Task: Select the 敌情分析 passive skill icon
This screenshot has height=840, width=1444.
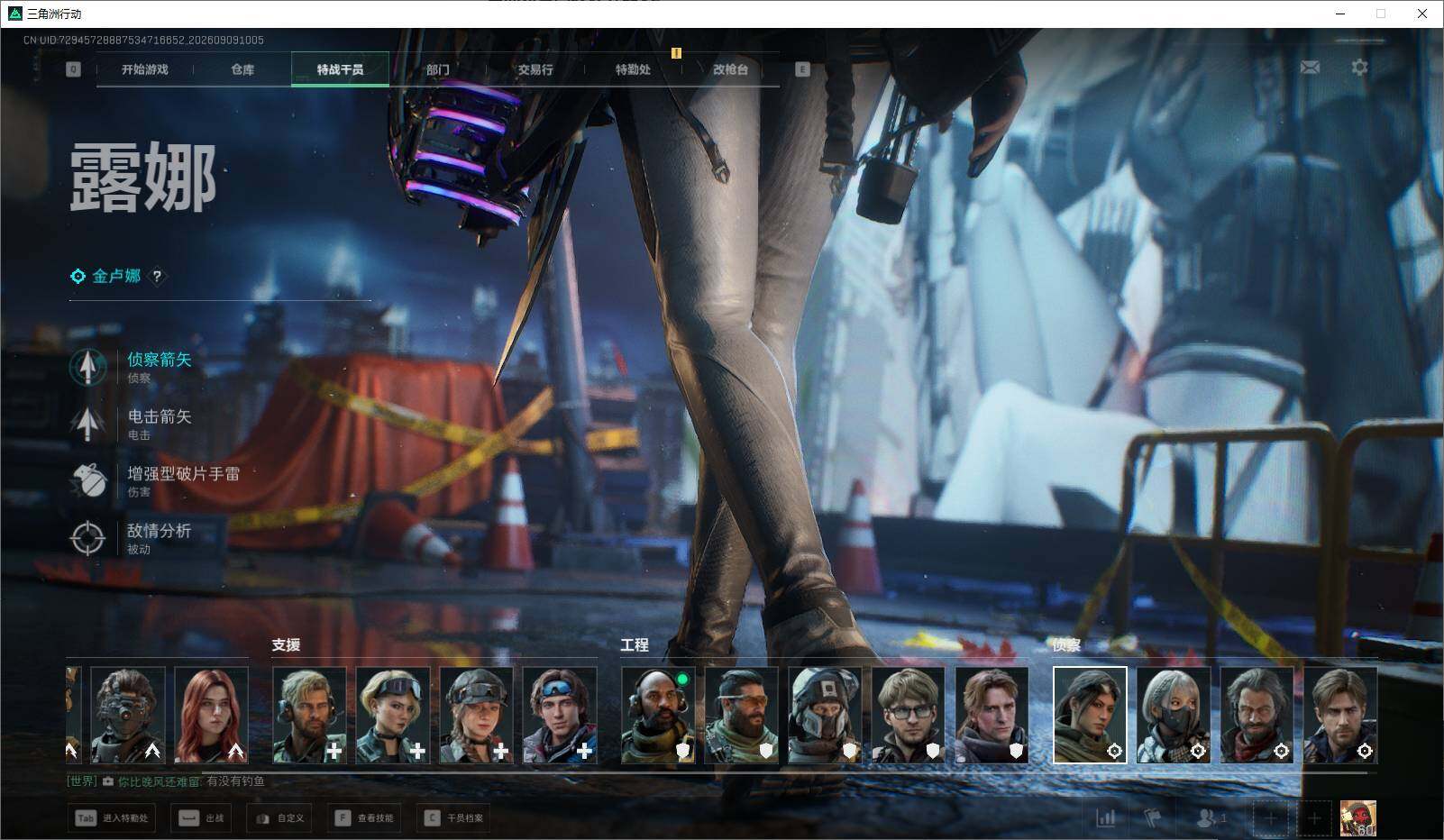Action: (87, 538)
